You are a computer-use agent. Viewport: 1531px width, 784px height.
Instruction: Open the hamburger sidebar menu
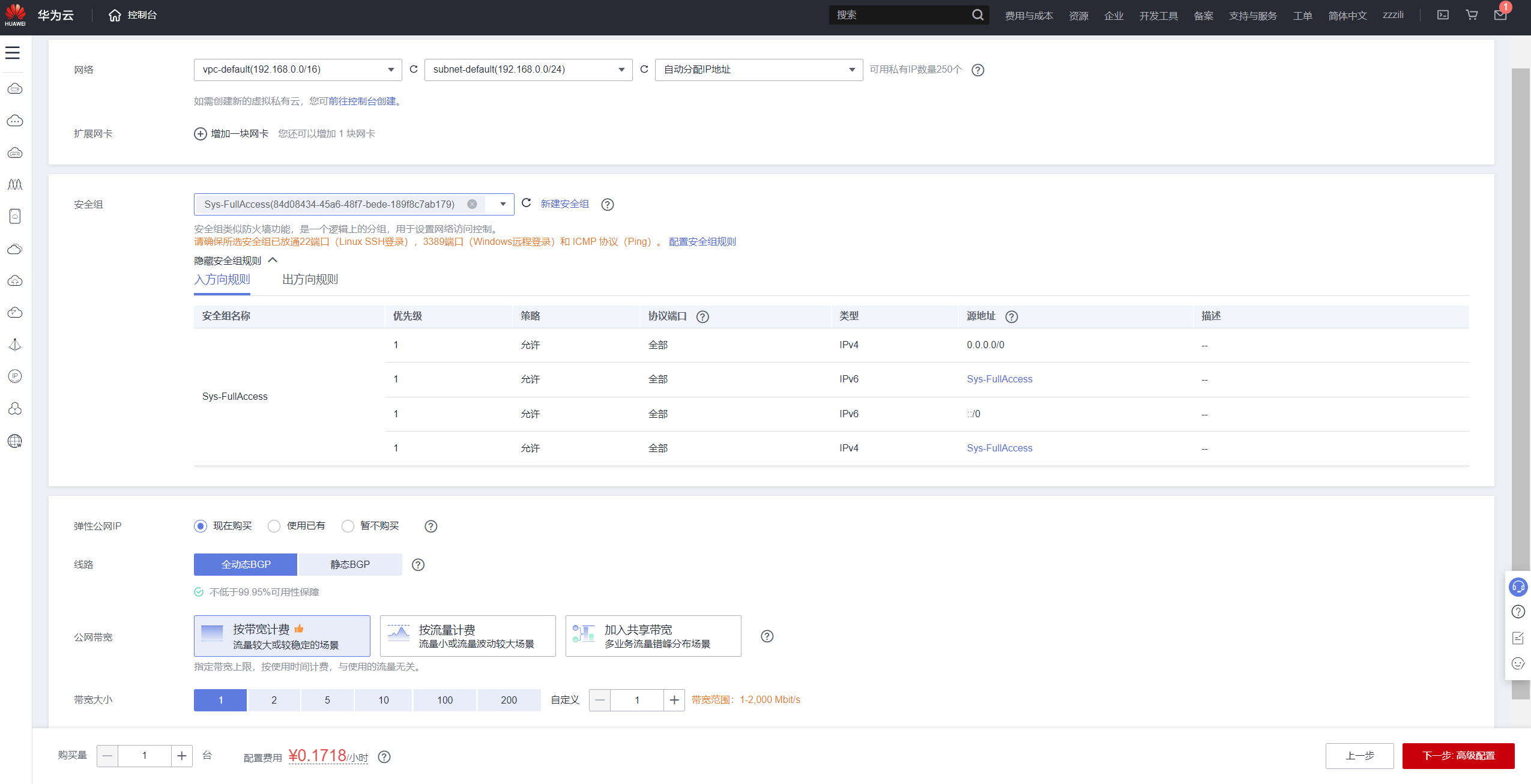13,53
